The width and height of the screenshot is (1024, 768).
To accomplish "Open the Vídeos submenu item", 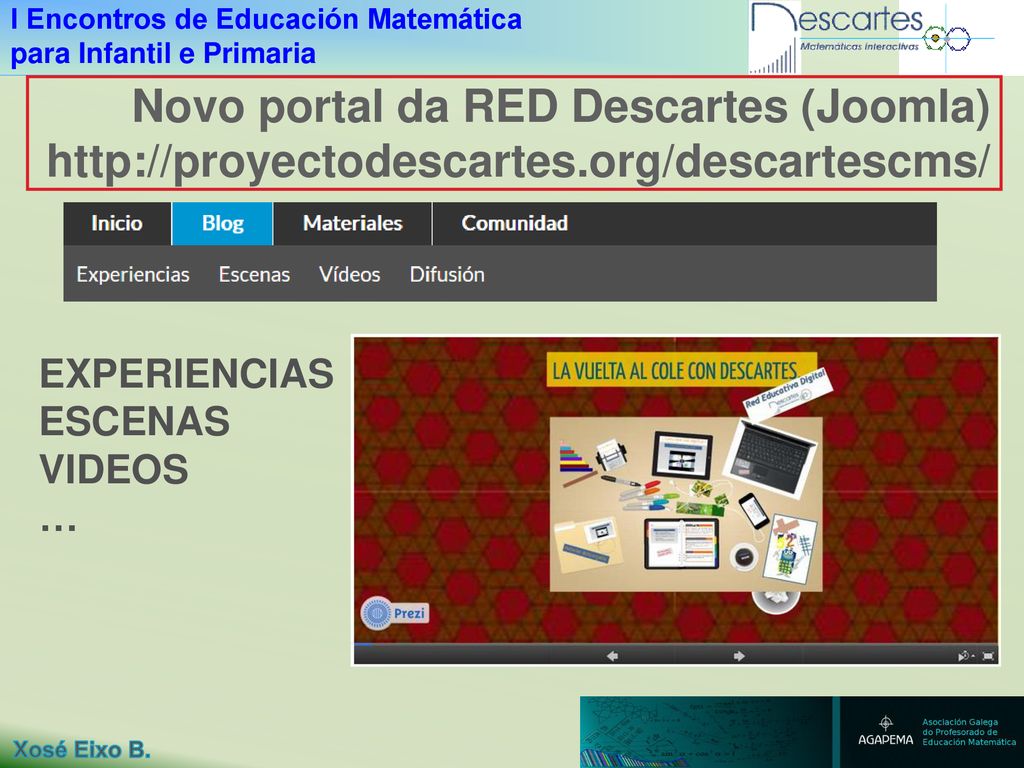I will (x=349, y=274).
